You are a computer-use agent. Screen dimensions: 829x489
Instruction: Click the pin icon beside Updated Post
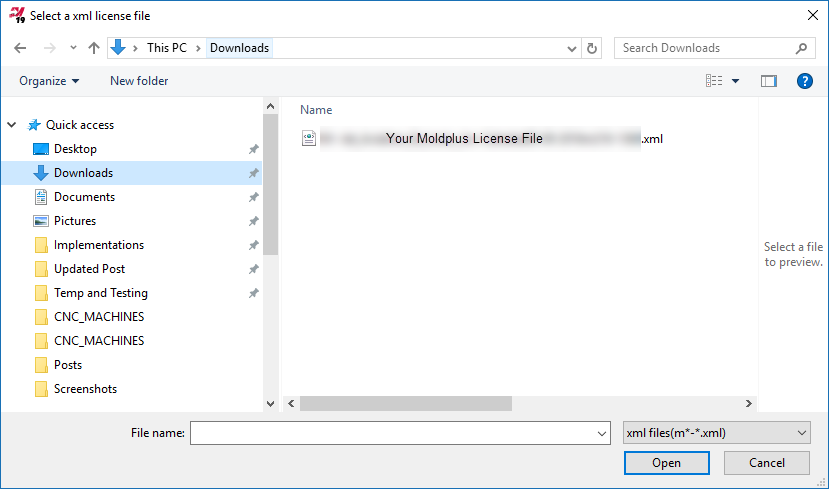[x=254, y=269]
